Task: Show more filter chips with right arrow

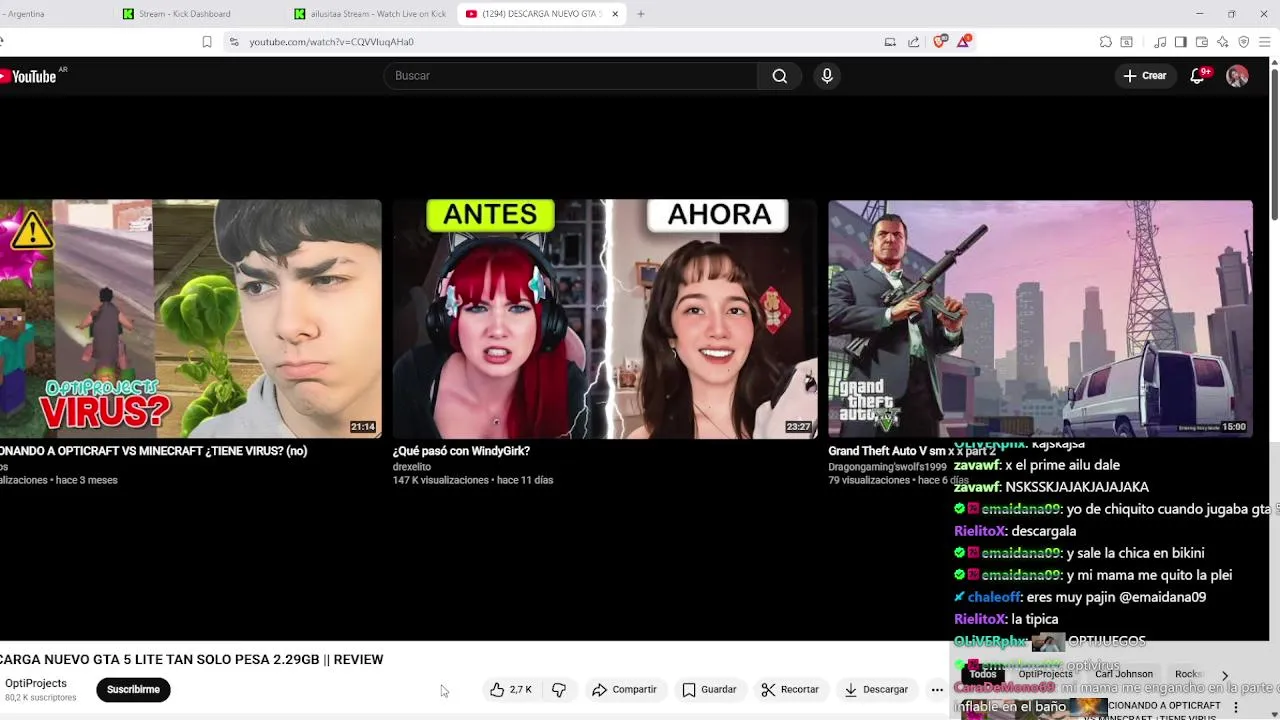Action: 1225,676
